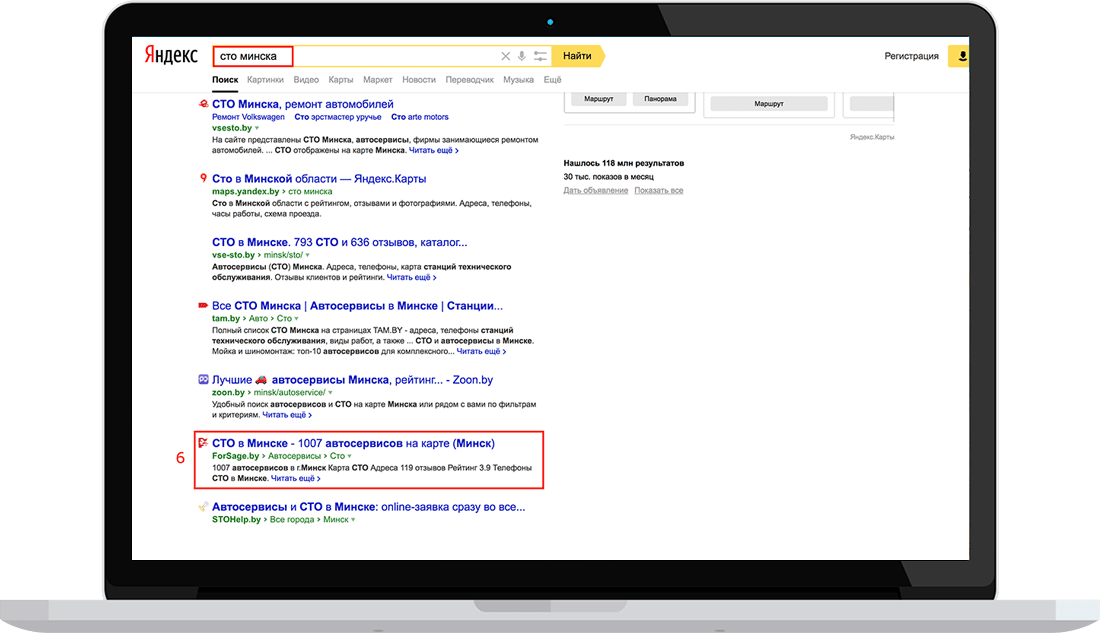Click 'Читать ещё' in the vsesto.by snippet
This screenshot has width=1100, height=633.
click(x=434, y=150)
